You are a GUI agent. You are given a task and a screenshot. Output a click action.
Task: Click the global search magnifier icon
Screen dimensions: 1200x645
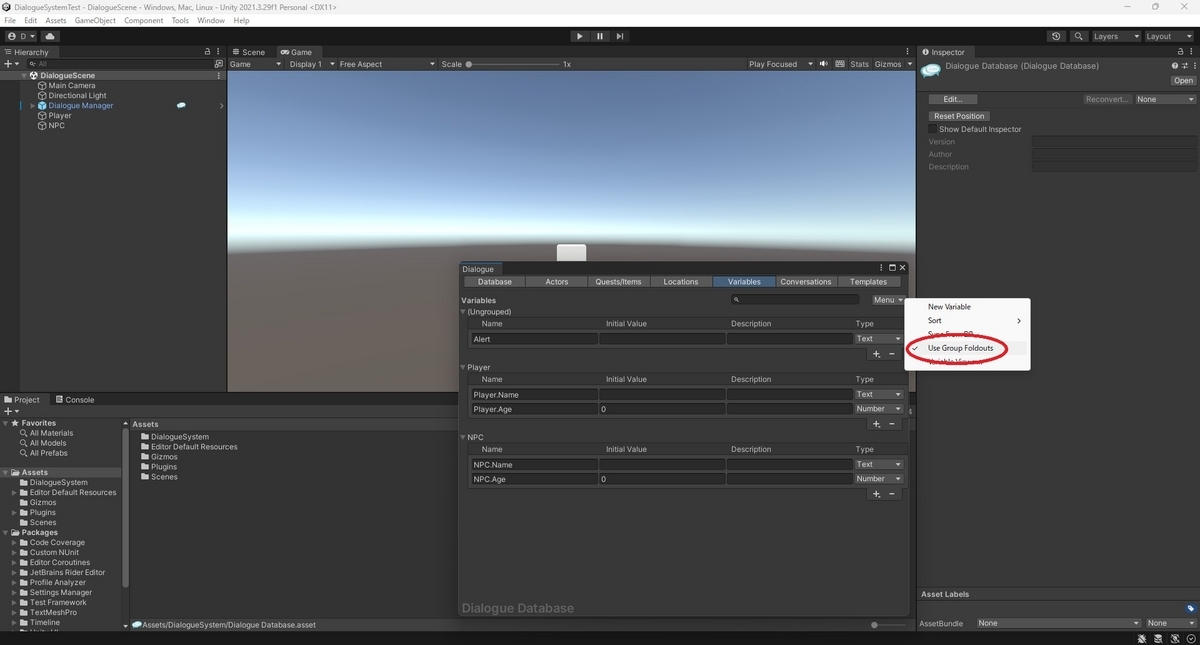tap(1078, 36)
